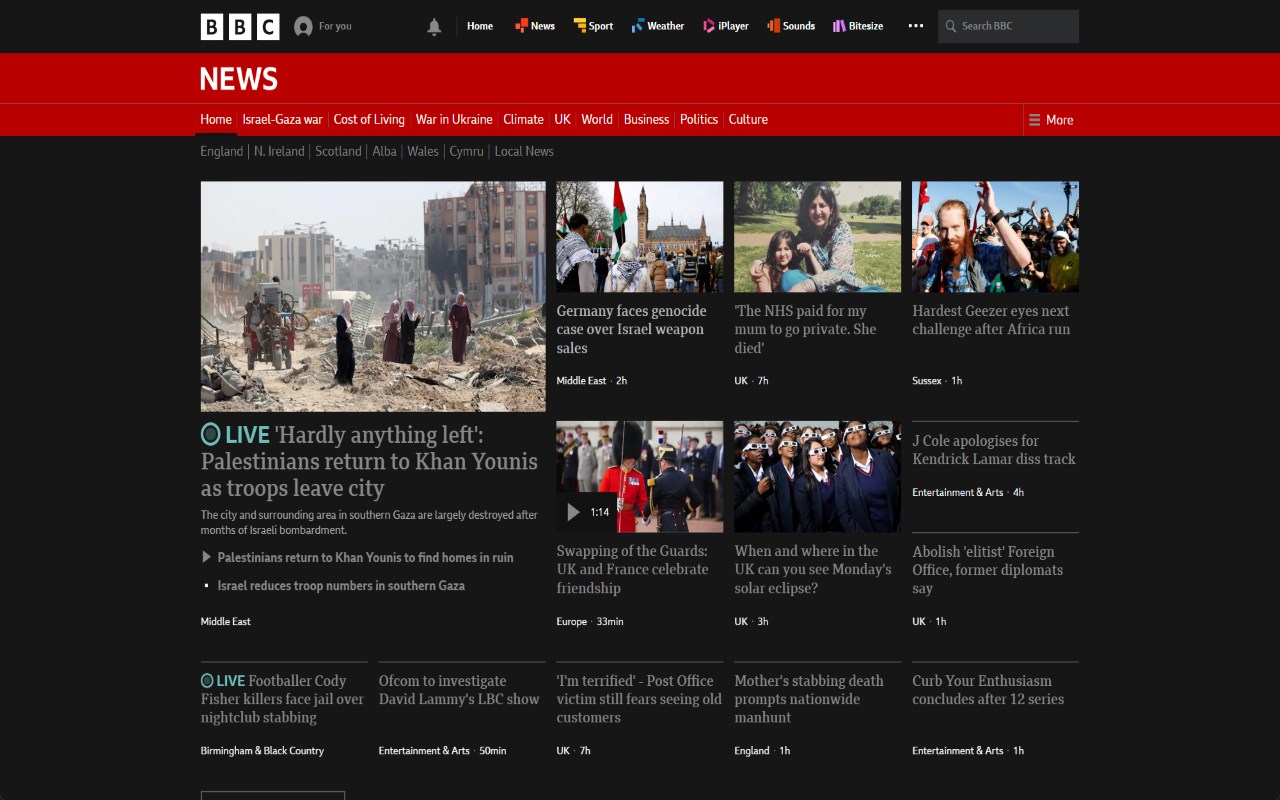Open 'J Cole apologises' headline
1280x800 pixels.
[x=994, y=450]
